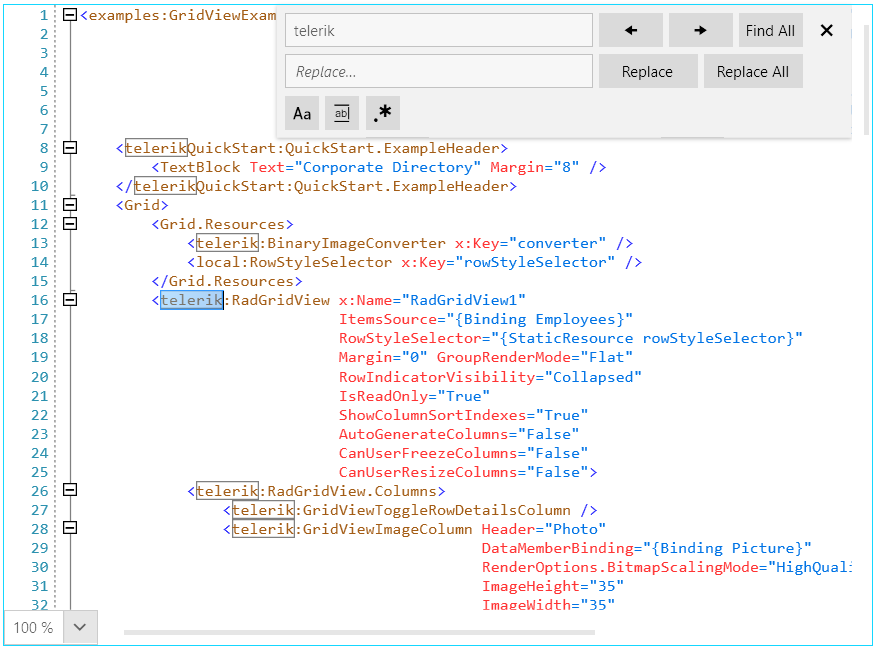Collapse the QuickStart.ExampleHeader block

point(68,148)
